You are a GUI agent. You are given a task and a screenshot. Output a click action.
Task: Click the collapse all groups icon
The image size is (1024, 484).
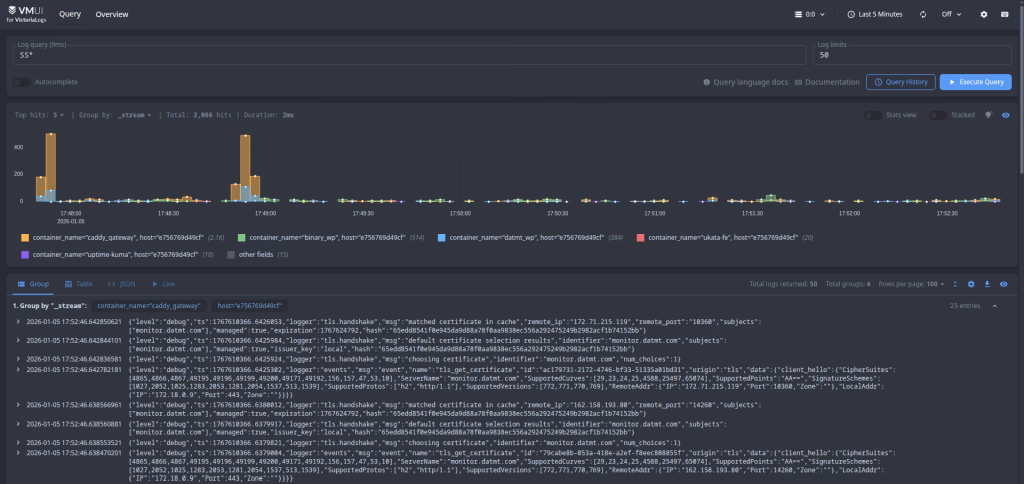tap(956, 284)
